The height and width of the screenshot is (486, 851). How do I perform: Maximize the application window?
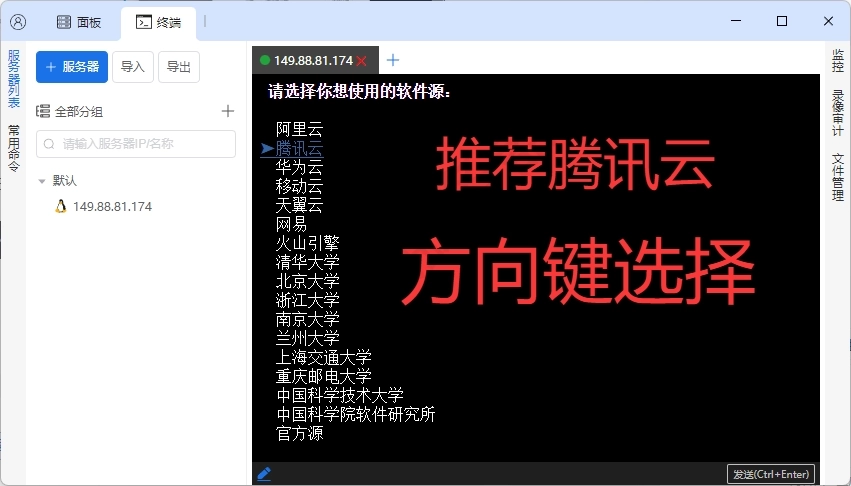point(782,21)
